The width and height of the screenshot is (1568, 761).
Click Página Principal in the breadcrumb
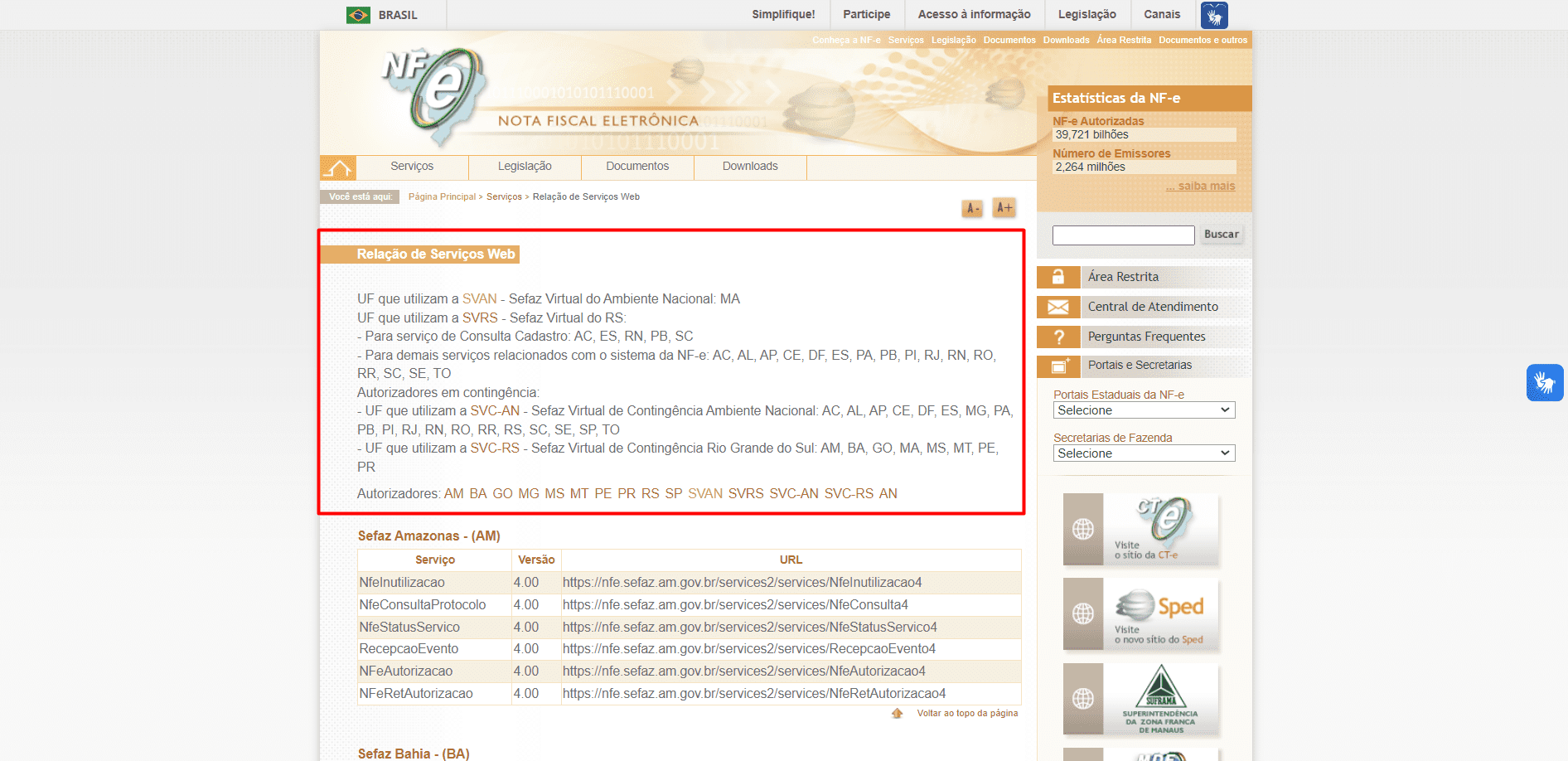[442, 197]
